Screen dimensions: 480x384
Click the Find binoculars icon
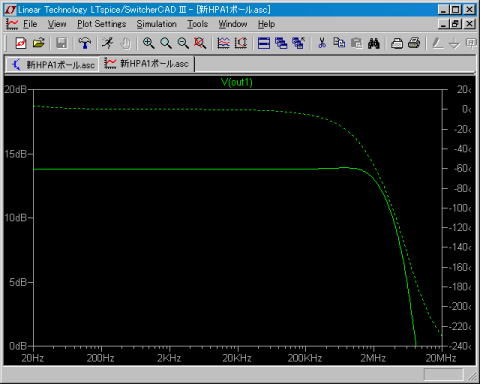coord(374,43)
